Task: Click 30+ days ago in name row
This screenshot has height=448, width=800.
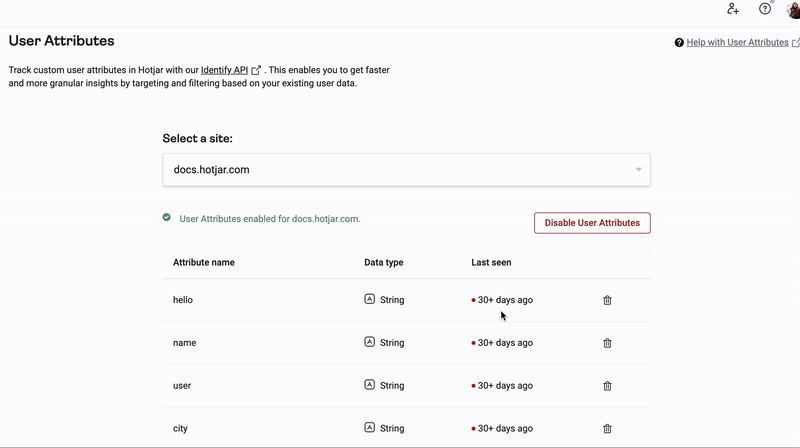Action: 505,343
